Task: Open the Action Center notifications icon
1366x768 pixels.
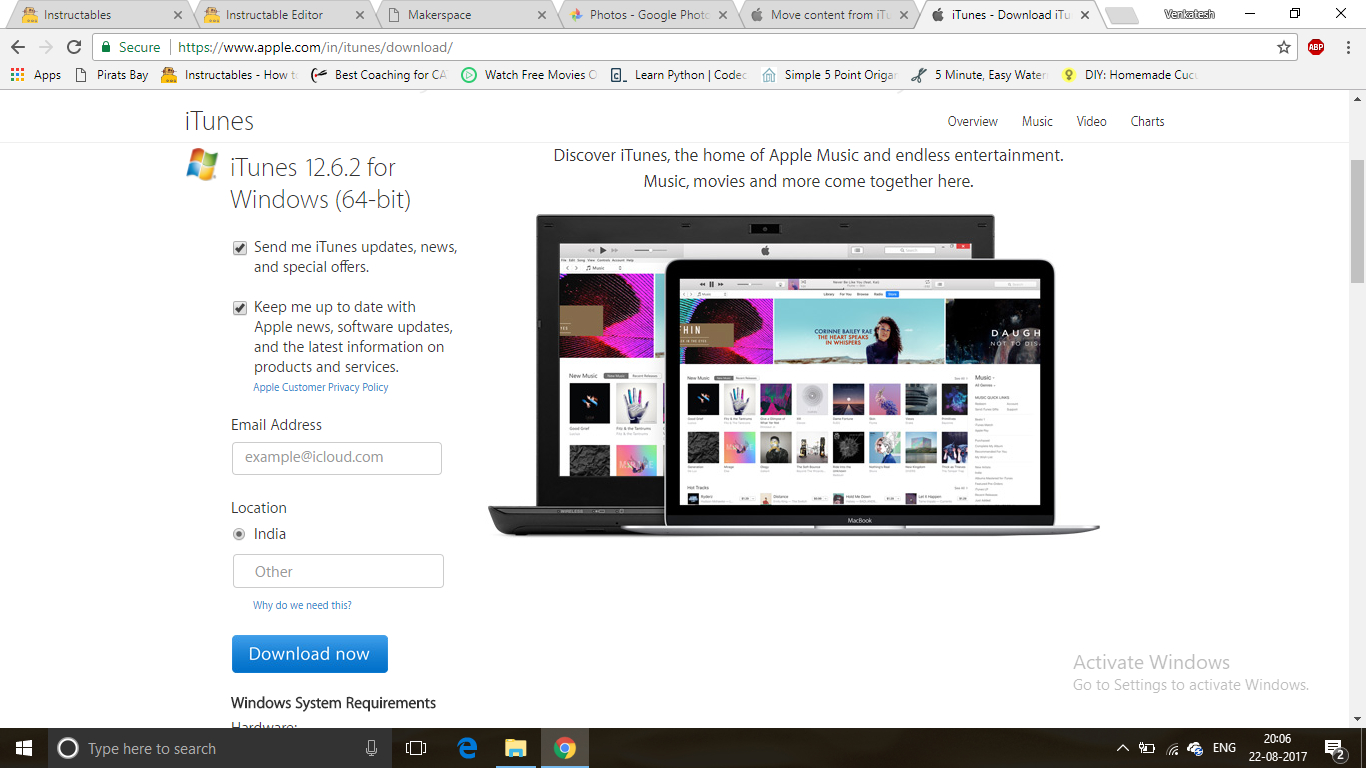Action: click(x=1334, y=748)
